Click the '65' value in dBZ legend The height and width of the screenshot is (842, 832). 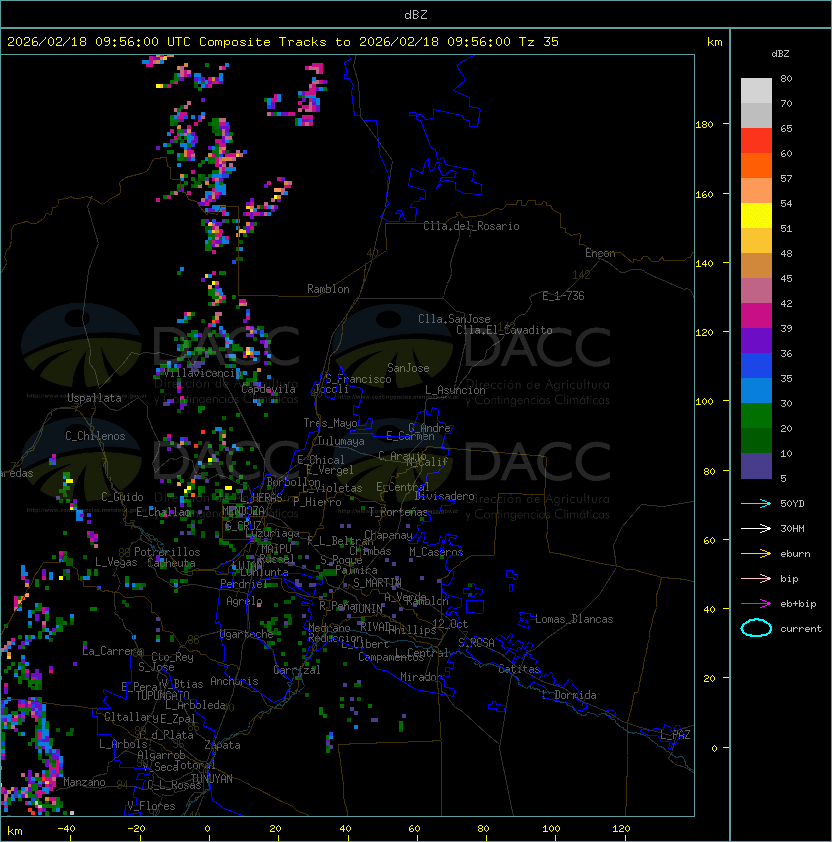(786, 128)
